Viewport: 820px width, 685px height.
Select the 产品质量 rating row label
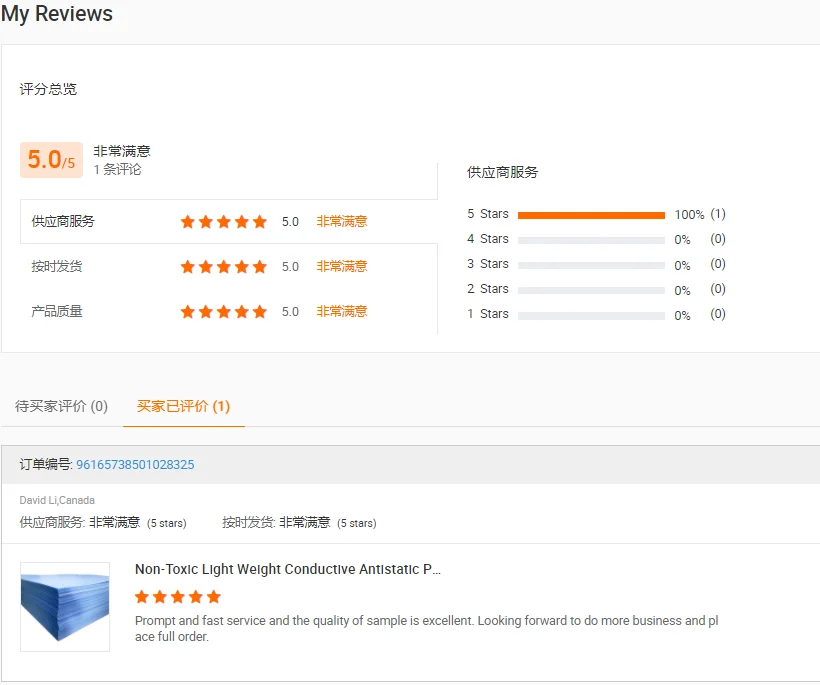click(57, 312)
